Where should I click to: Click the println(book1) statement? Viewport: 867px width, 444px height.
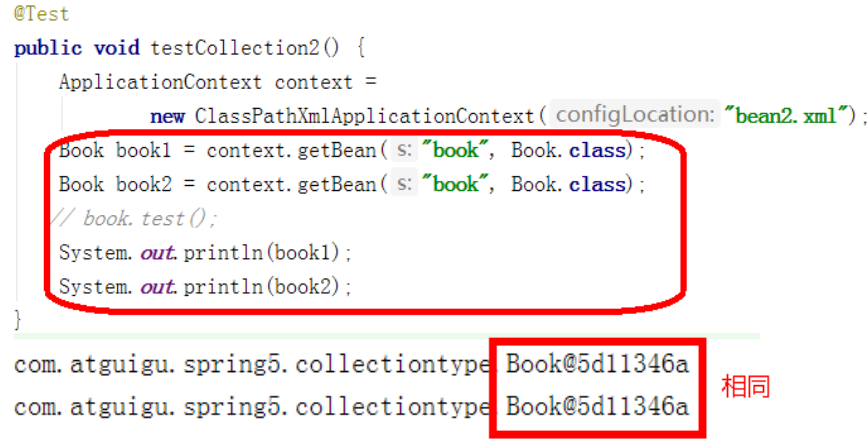click(205, 253)
